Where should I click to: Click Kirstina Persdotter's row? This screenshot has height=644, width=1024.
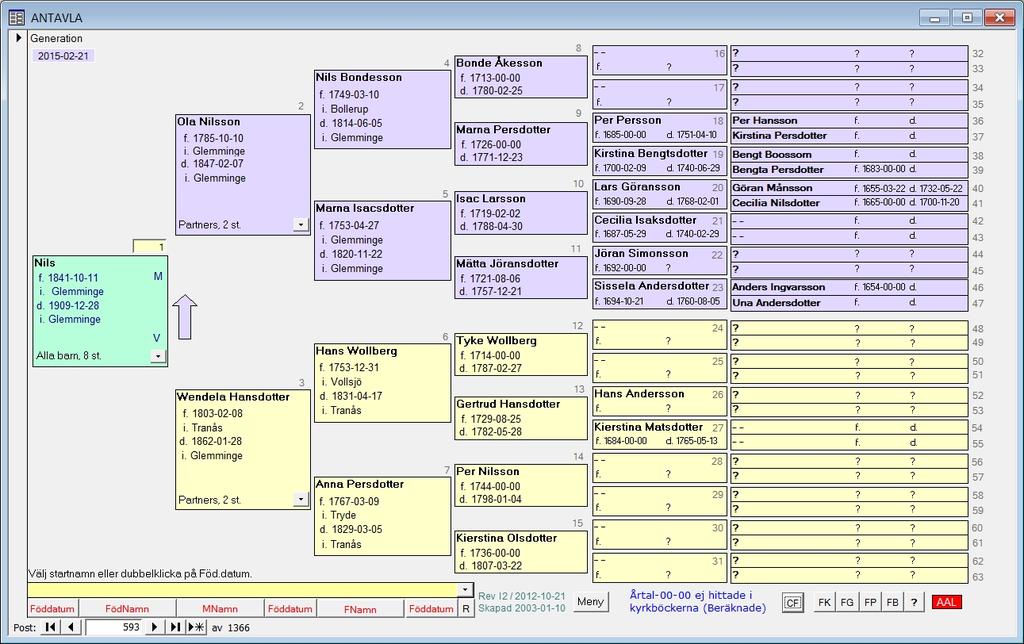(x=849, y=135)
